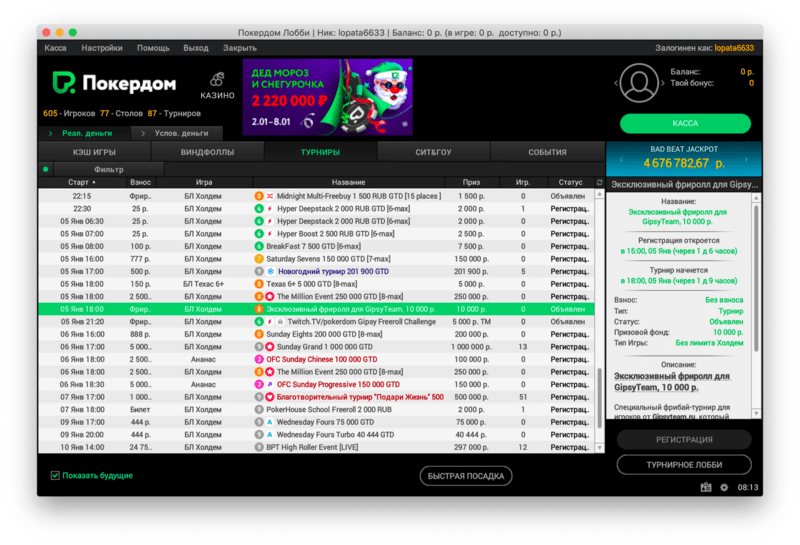This screenshot has width=800, height=545.
Task: Click the gift calendar icon near clock
Action: point(706,487)
